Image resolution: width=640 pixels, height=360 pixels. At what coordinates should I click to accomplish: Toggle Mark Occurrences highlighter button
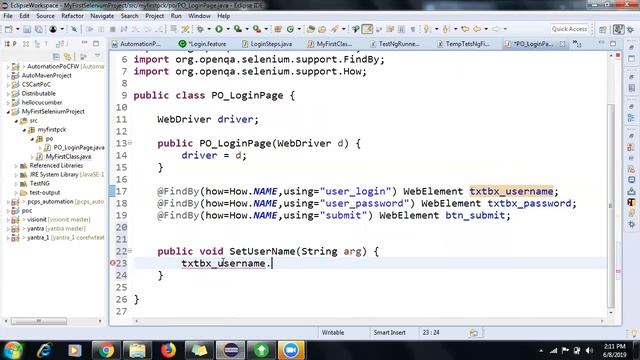pyautogui.click(x=367, y=29)
